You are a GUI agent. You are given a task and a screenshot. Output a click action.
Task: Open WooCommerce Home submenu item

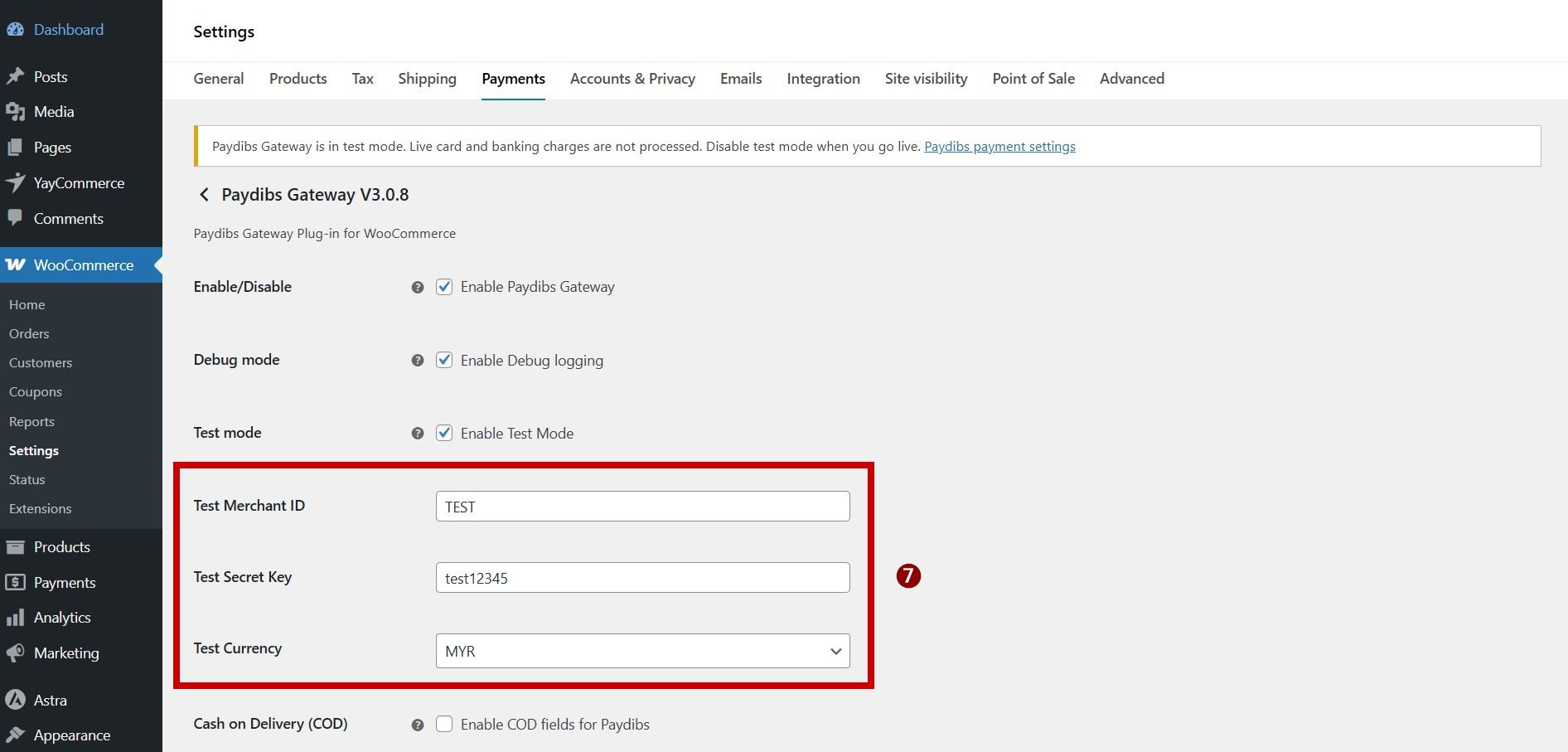point(27,305)
